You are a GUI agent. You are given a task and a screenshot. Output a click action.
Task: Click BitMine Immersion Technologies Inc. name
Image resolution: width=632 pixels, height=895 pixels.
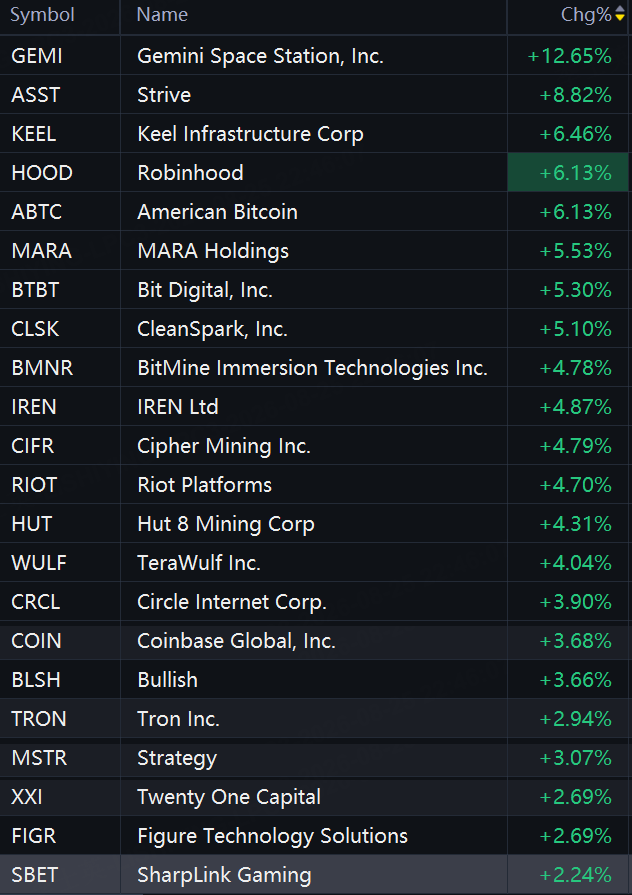pos(312,368)
